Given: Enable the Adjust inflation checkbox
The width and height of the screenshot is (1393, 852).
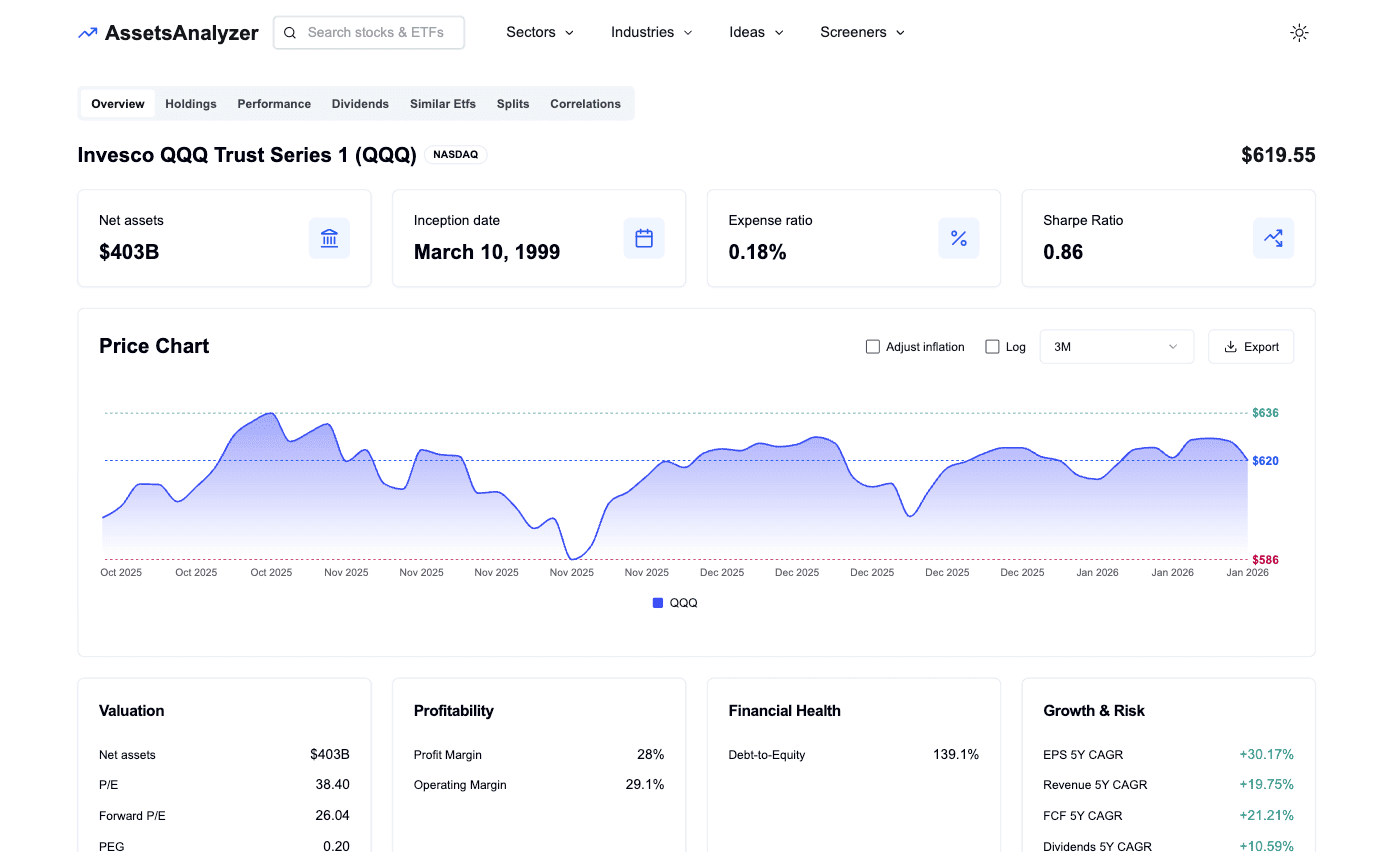Looking at the screenshot, I should click(x=872, y=346).
